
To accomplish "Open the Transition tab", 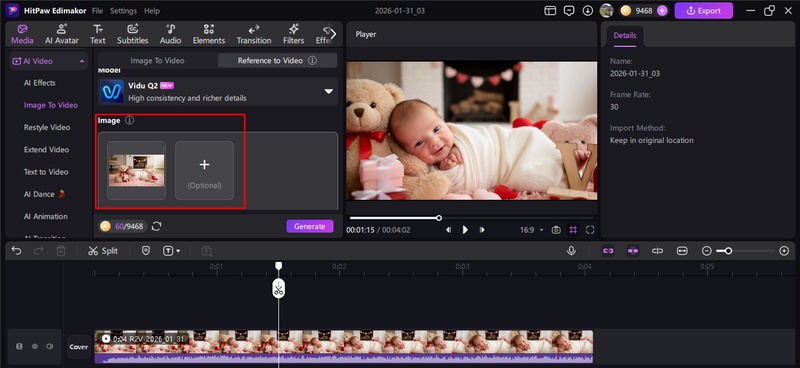I will tap(254, 34).
